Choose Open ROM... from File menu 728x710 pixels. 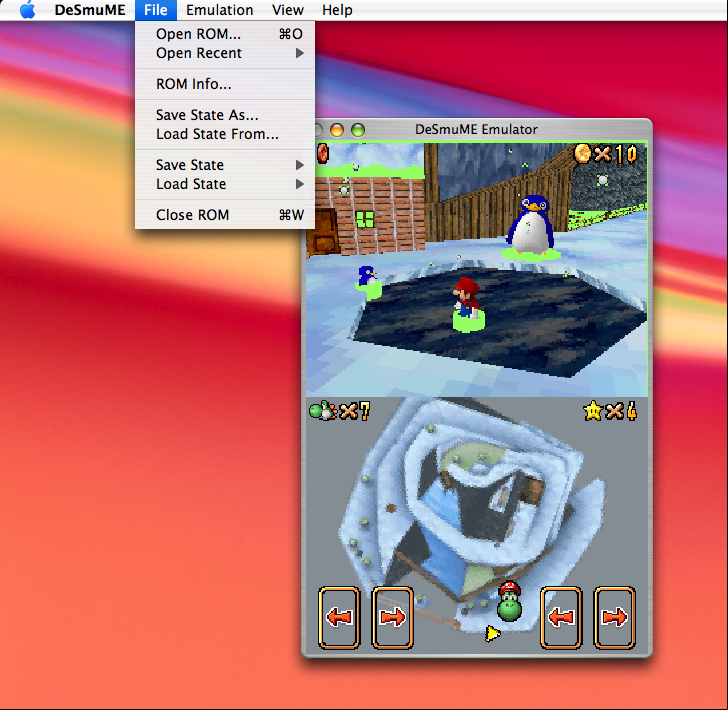pyautogui.click(x=225, y=34)
